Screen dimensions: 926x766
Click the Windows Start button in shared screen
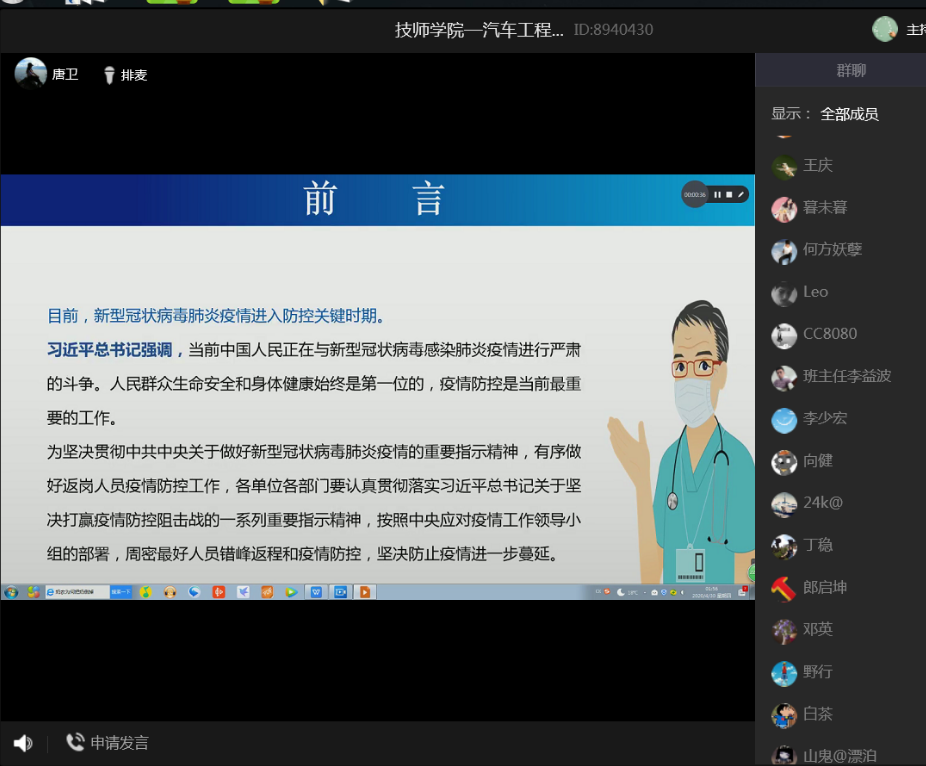tap(11, 592)
